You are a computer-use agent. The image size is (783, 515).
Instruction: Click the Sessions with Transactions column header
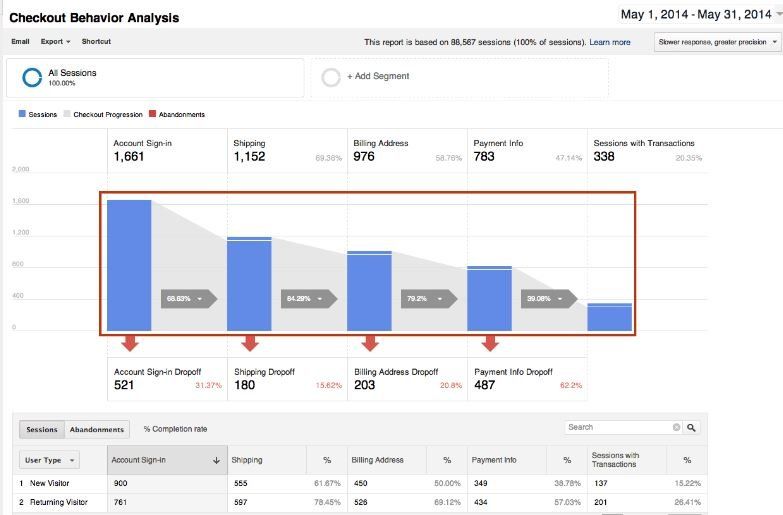(627, 460)
